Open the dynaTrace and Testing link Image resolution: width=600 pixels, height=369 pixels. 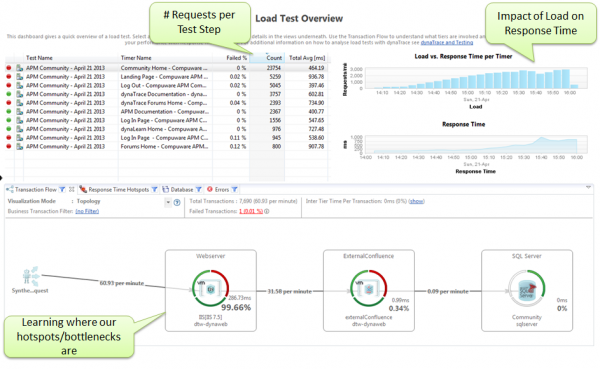coord(447,42)
